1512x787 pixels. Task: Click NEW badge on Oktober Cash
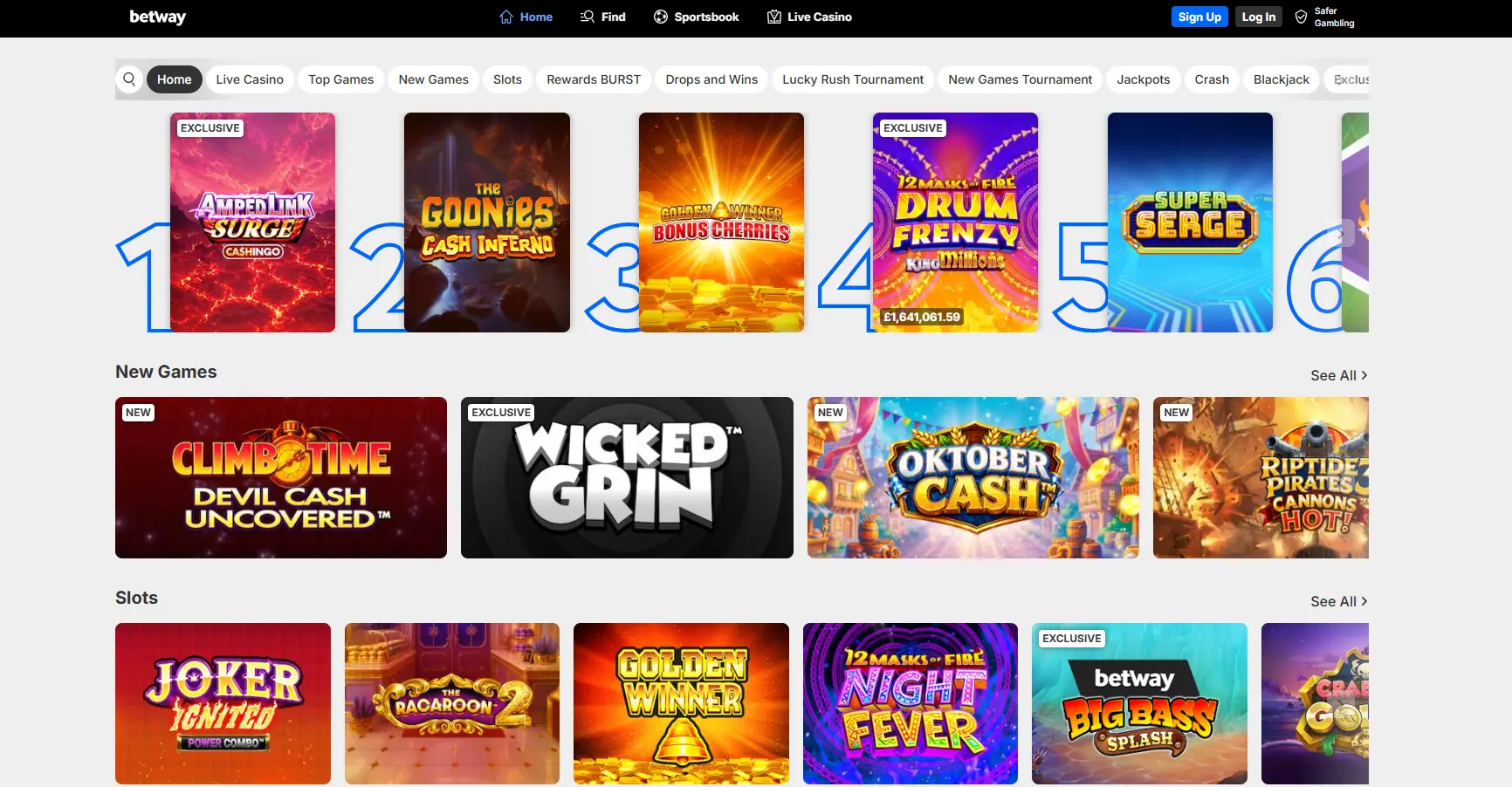[x=830, y=413]
